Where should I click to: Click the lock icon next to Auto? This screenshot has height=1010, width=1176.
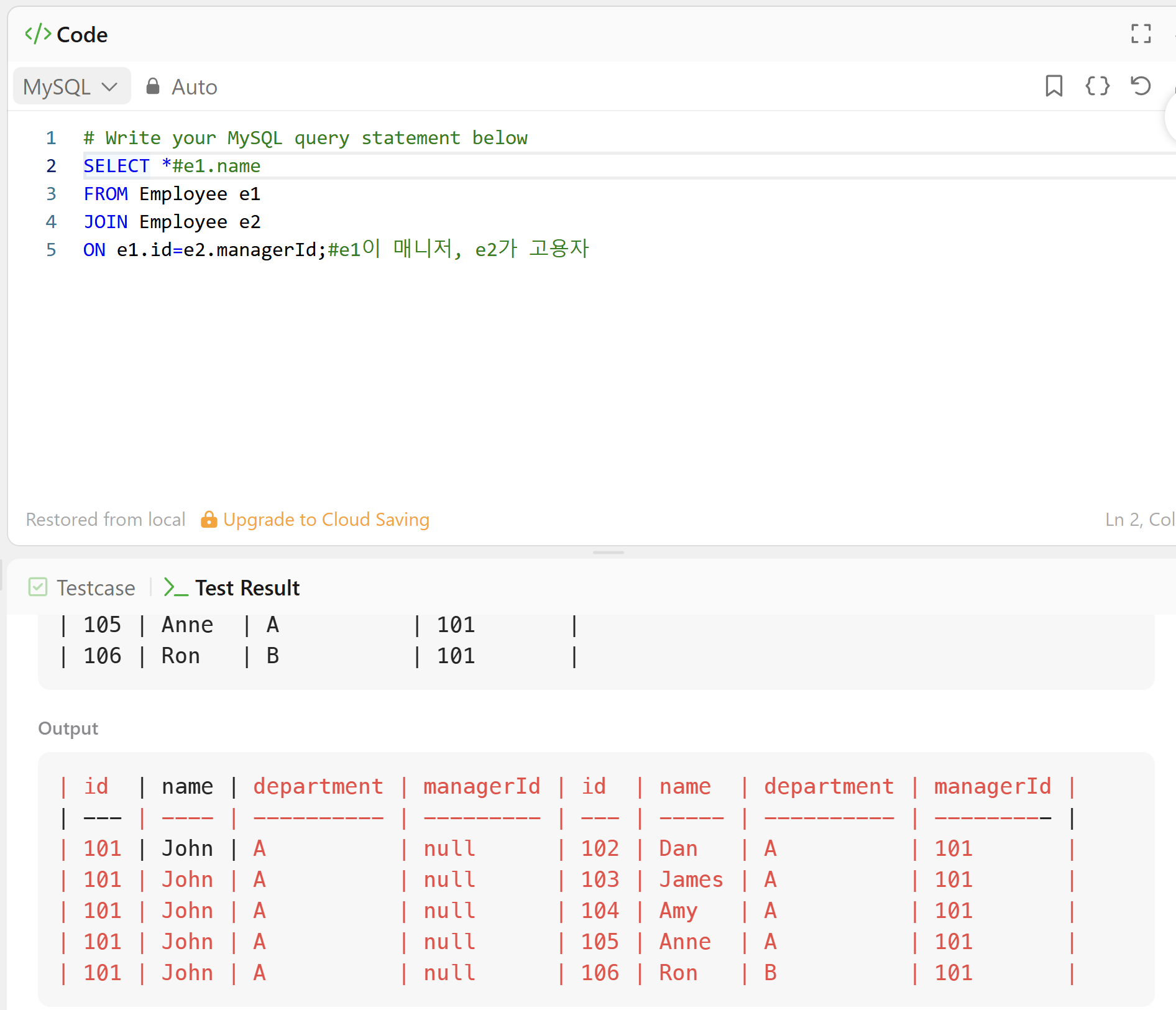[x=152, y=86]
